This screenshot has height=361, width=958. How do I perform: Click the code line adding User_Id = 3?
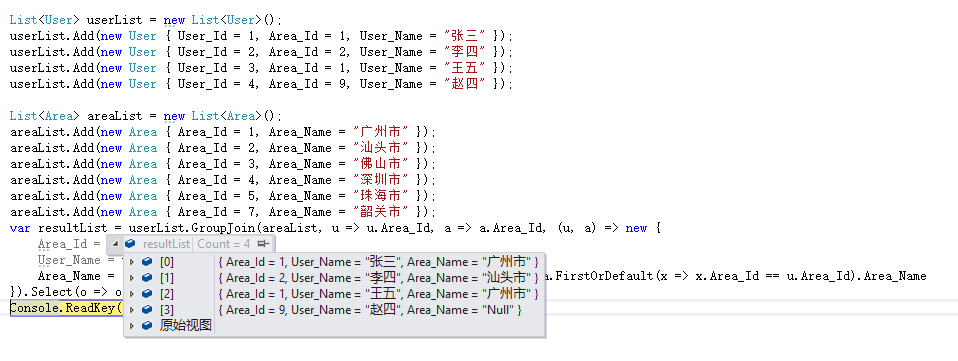(261, 68)
